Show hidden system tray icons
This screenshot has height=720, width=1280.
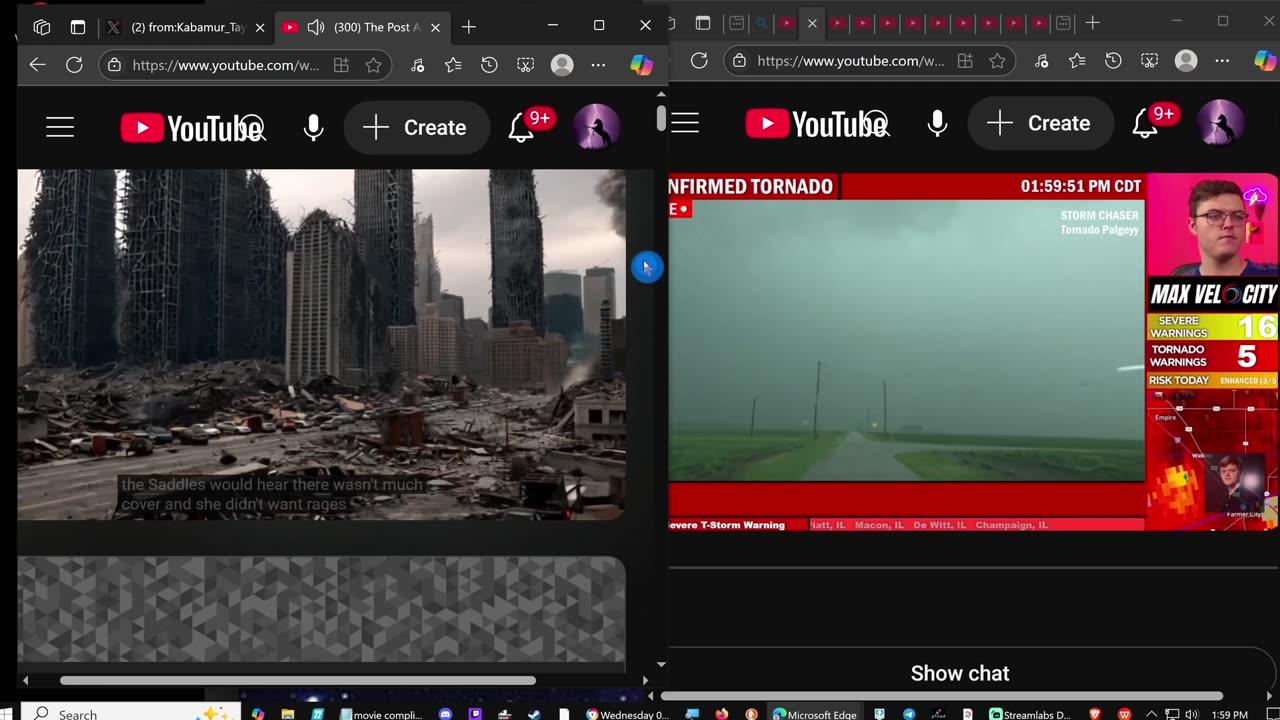1153,714
